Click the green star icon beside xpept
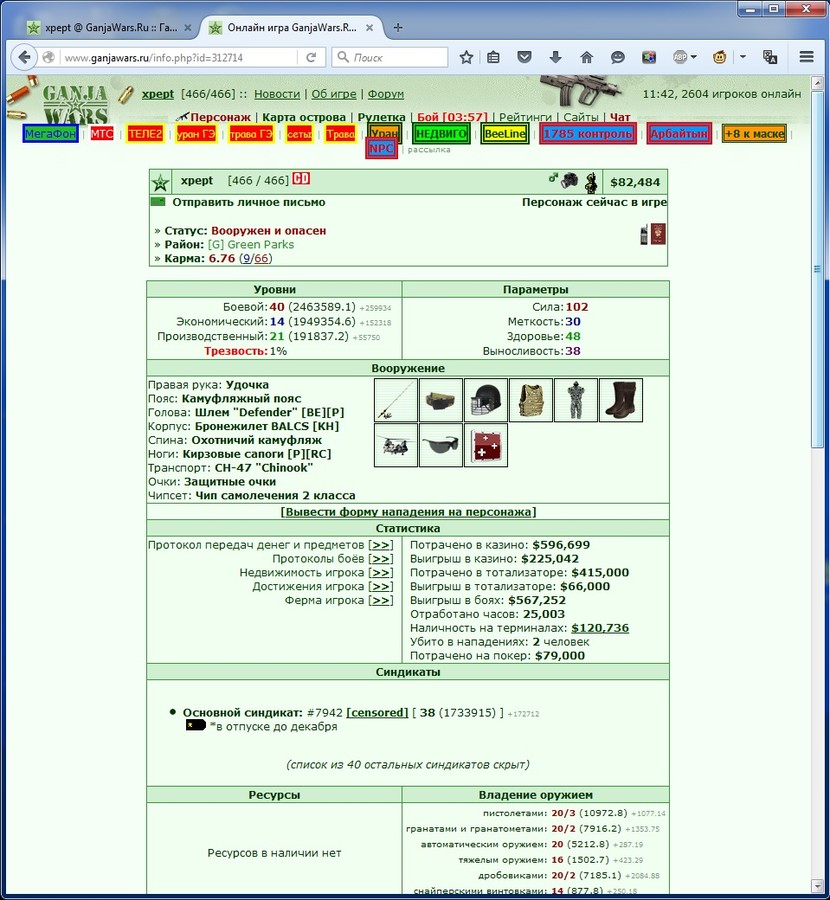This screenshot has width=830, height=900. click(x=160, y=183)
